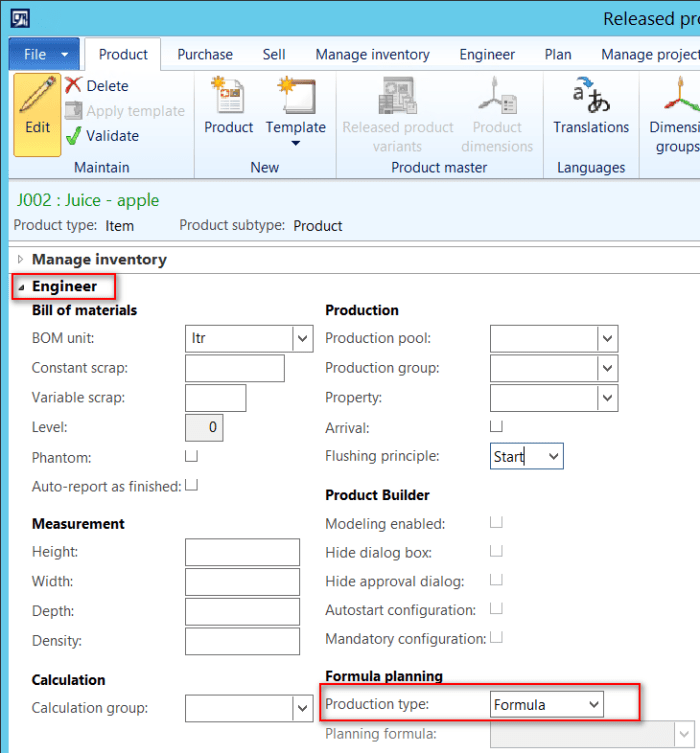700x753 pixels.
Task: Toggle Hide approval dialog checkbox
Action: pos(496,580)
